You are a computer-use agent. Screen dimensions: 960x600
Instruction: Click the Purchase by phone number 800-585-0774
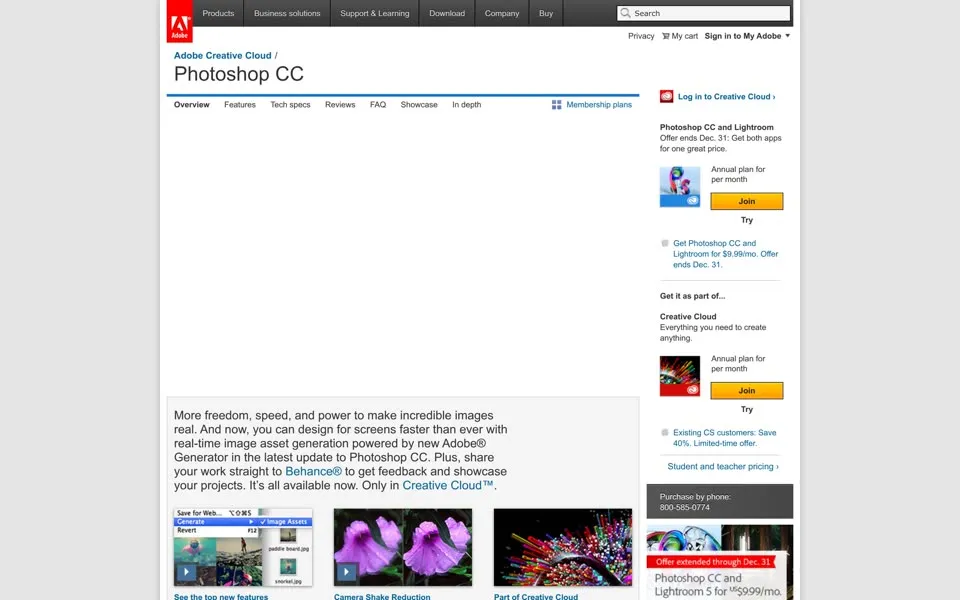pyautogui.click(x=684, y=508)
